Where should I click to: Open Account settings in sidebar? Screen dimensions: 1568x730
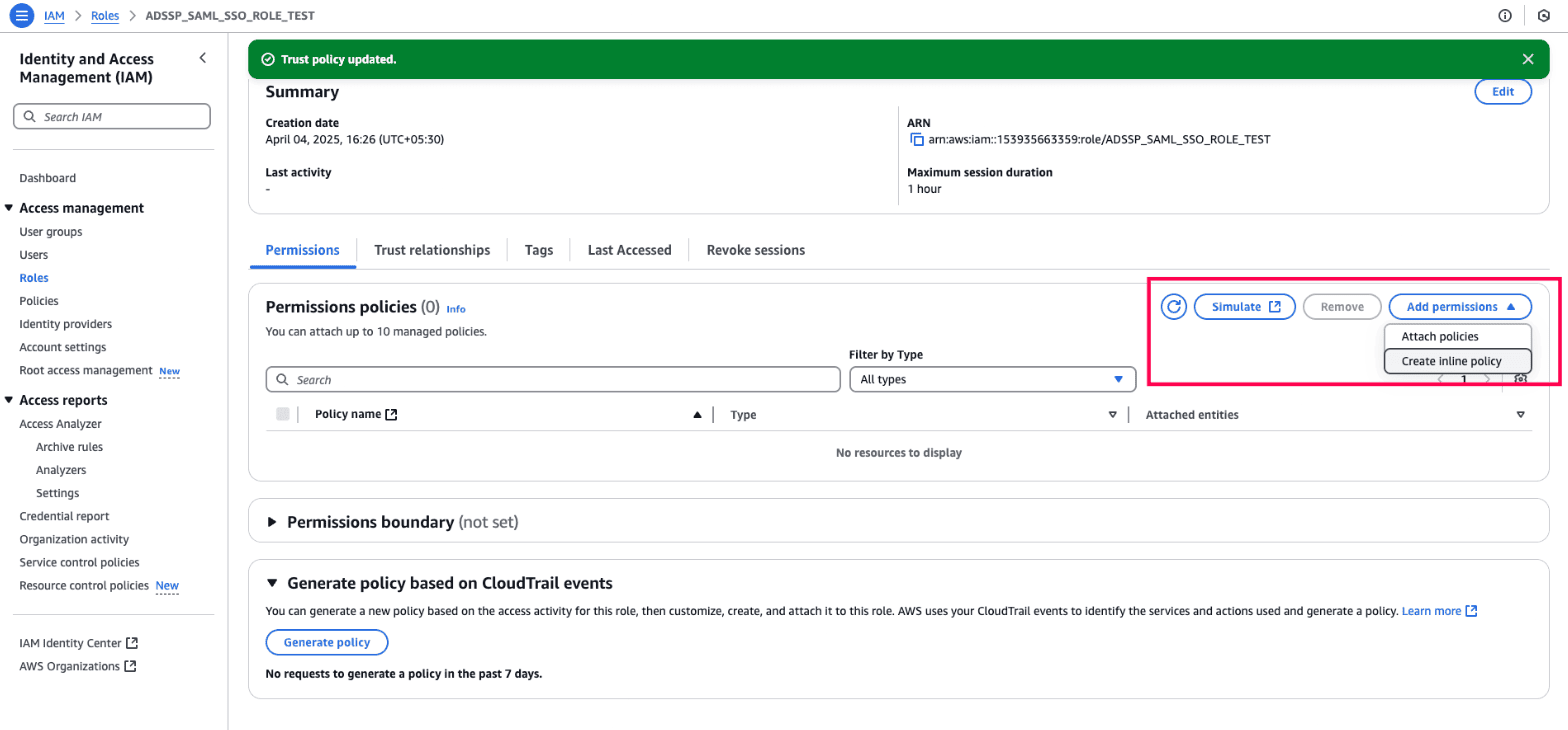point(63,347)
